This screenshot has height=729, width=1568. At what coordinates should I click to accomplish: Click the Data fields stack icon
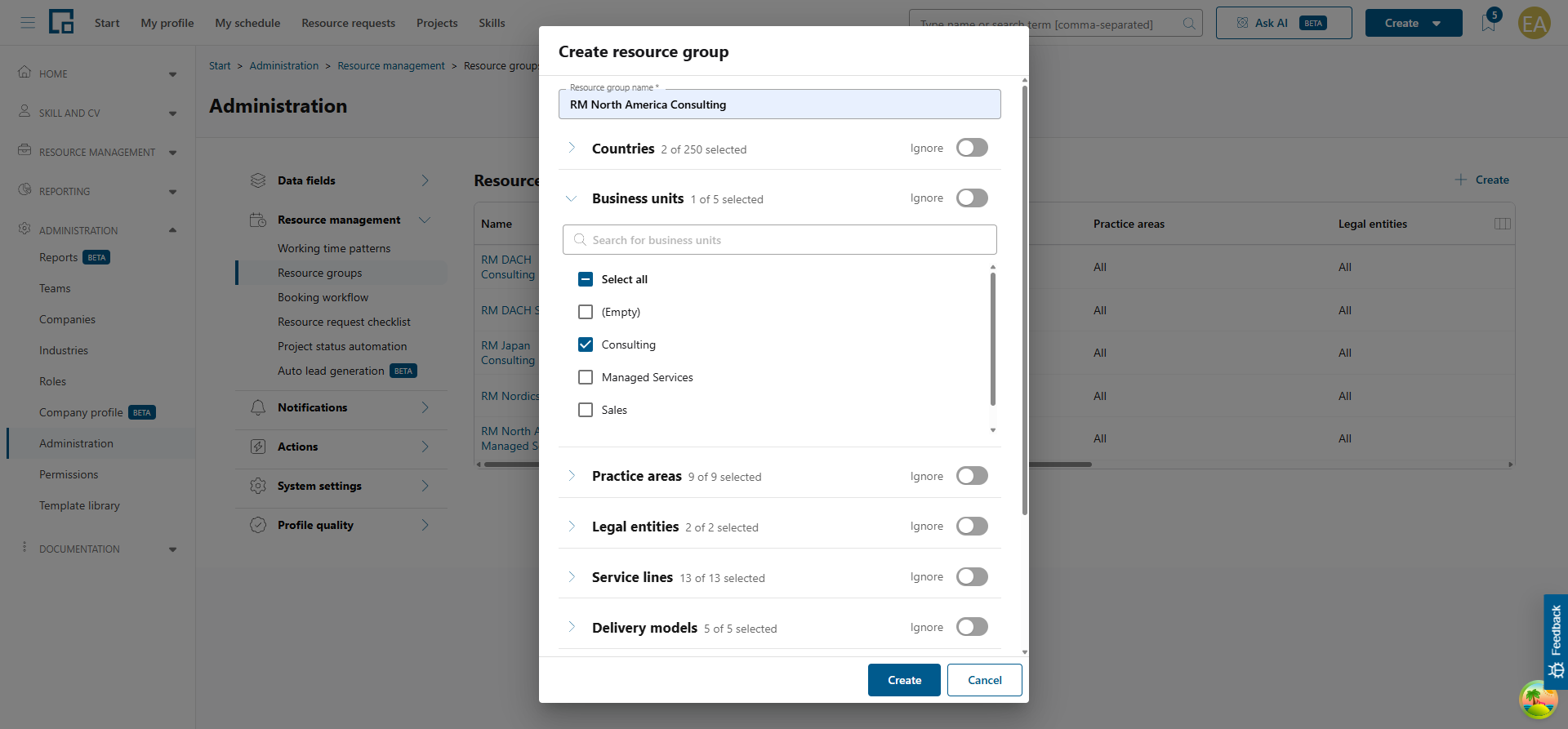pos(258,180)
